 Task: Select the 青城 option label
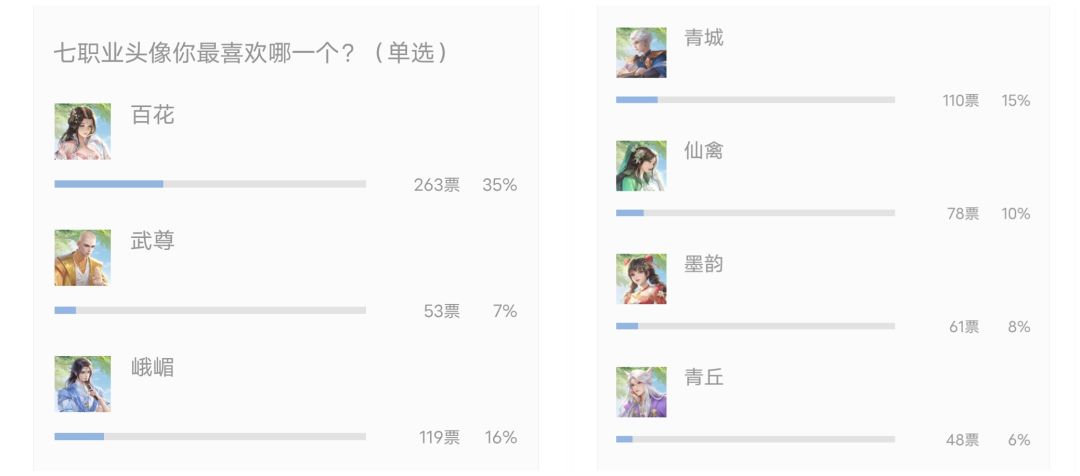(704, 38)
